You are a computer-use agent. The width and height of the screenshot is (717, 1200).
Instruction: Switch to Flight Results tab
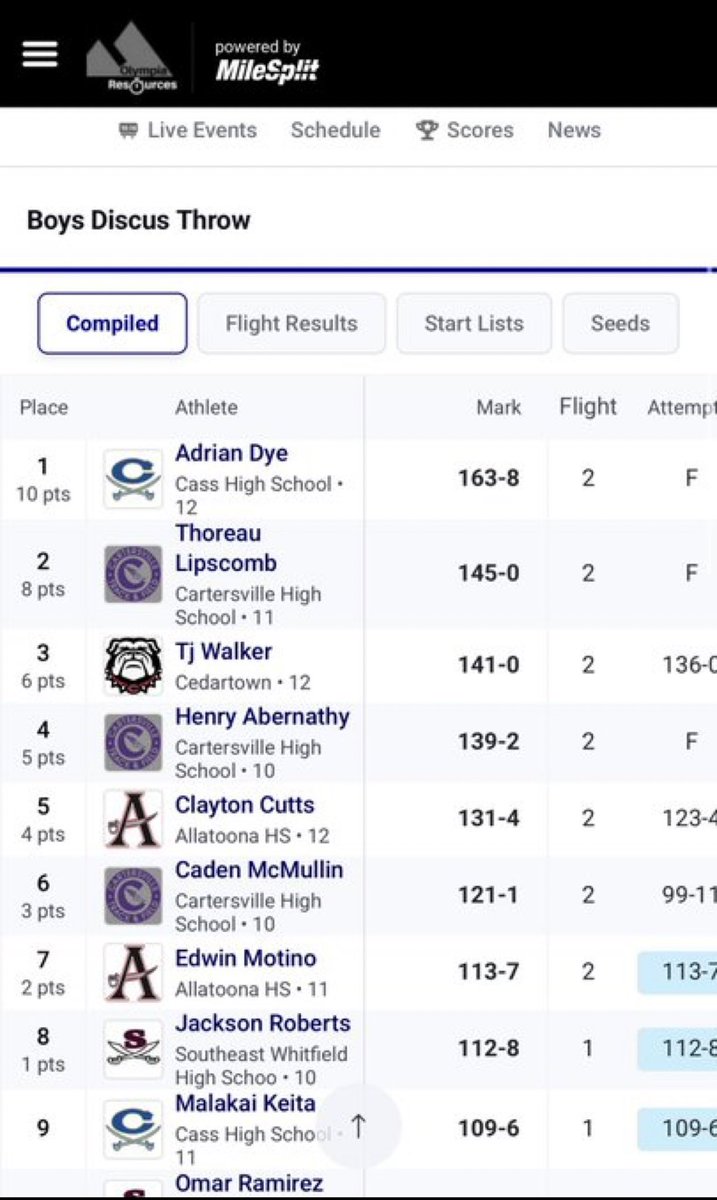(291, 323)
